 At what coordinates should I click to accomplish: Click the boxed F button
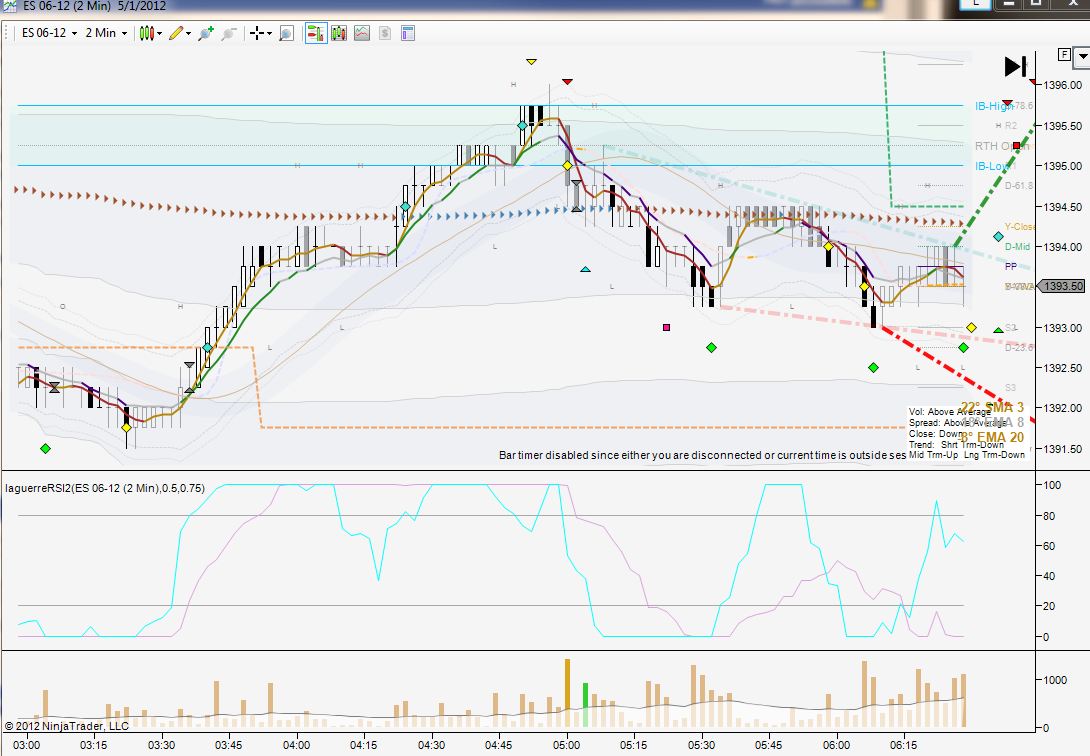1064,54
